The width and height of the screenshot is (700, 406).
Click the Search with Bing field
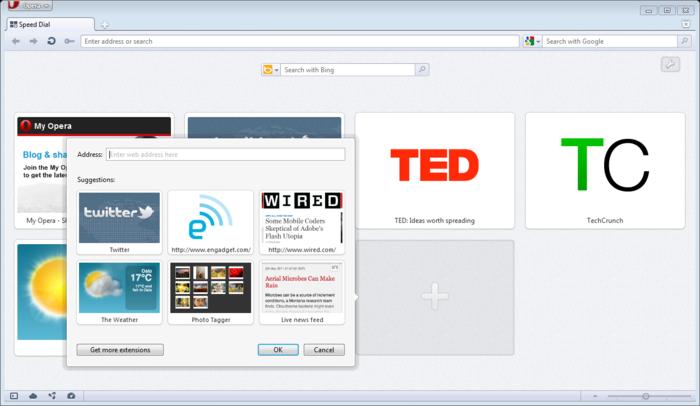click(x=347, y=70)
